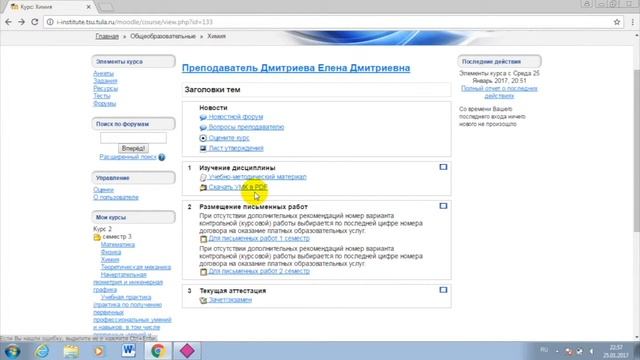Open File Explorer from the taskbar
Viewport: 640px width, 360px height.
(71, 351)
